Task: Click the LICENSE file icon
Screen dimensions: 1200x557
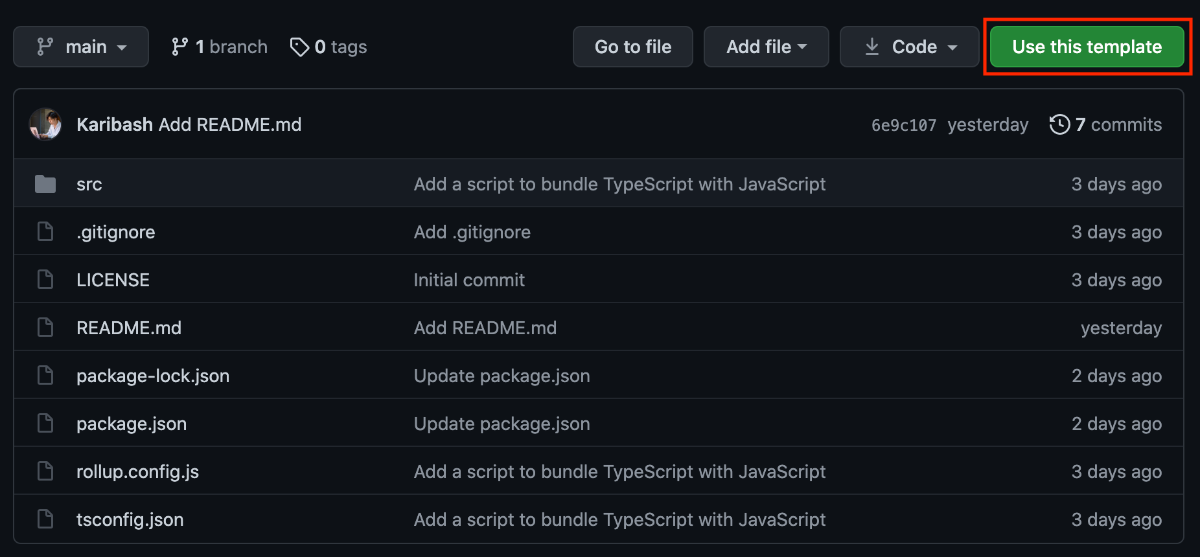Action: click(45, 280)
